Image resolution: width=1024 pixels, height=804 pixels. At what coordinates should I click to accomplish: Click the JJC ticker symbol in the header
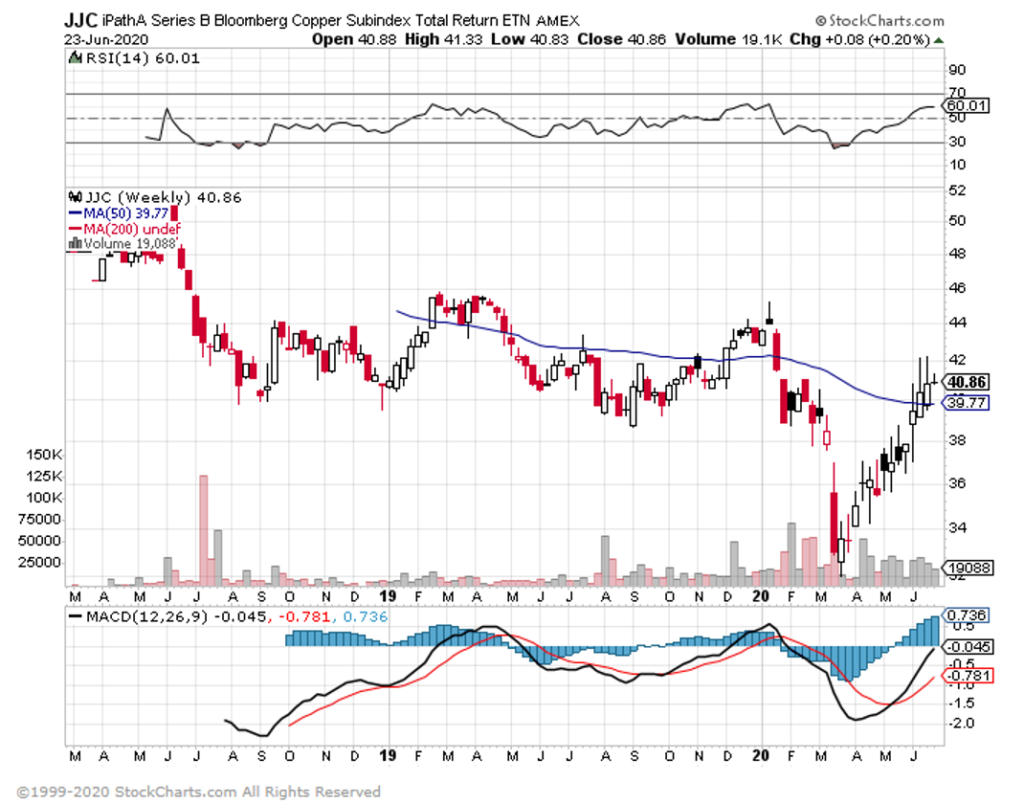tap(80, 20)
